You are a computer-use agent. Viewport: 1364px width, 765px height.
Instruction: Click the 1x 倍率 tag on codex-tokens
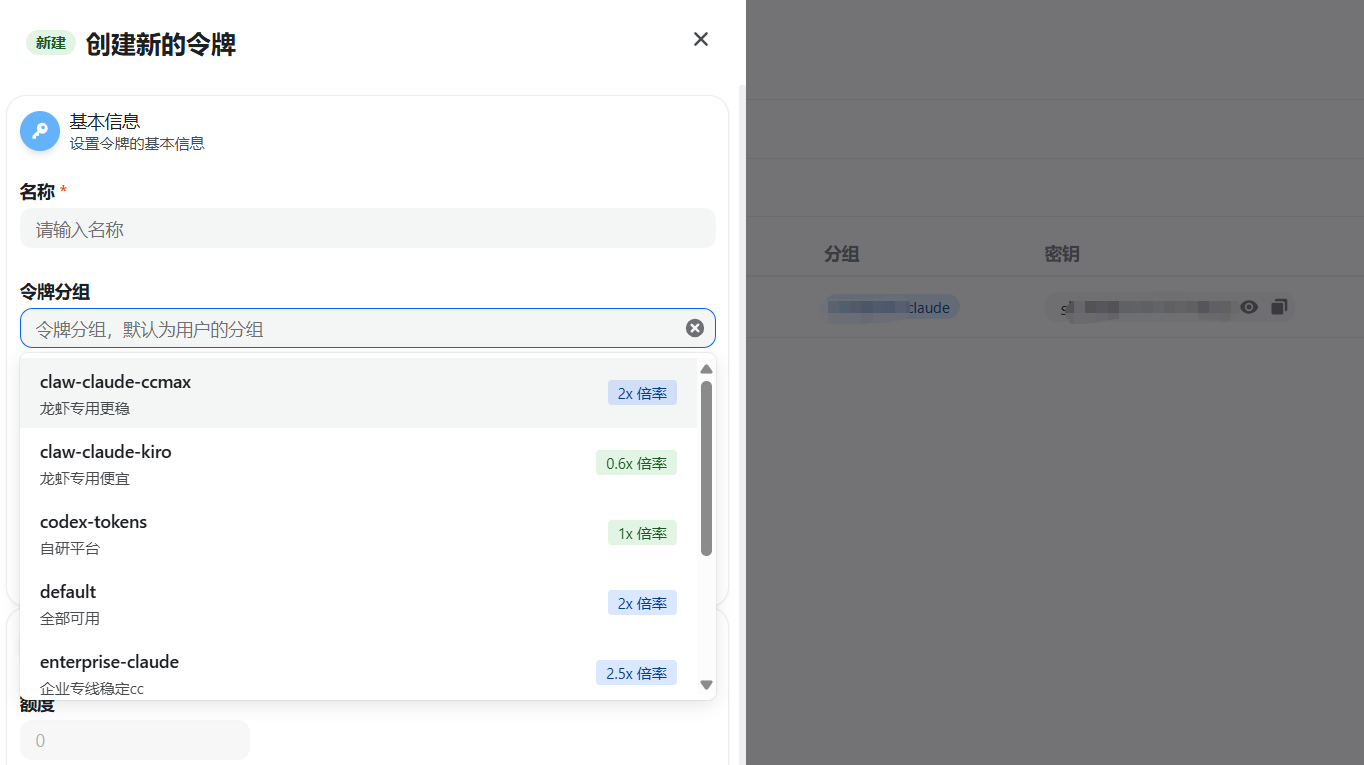coord(642,533)
